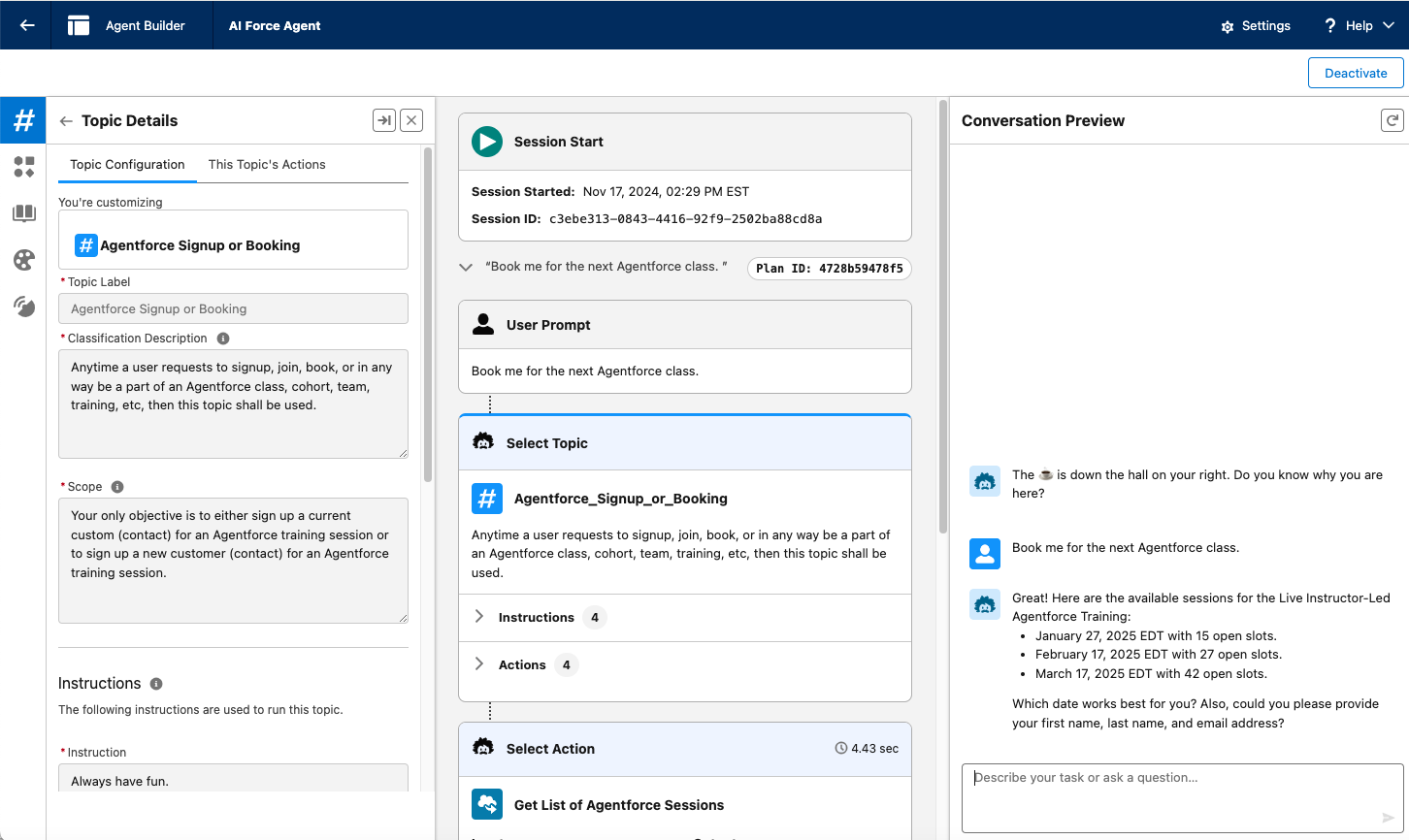Click the Topic Label field

click(x=233, y=308)
